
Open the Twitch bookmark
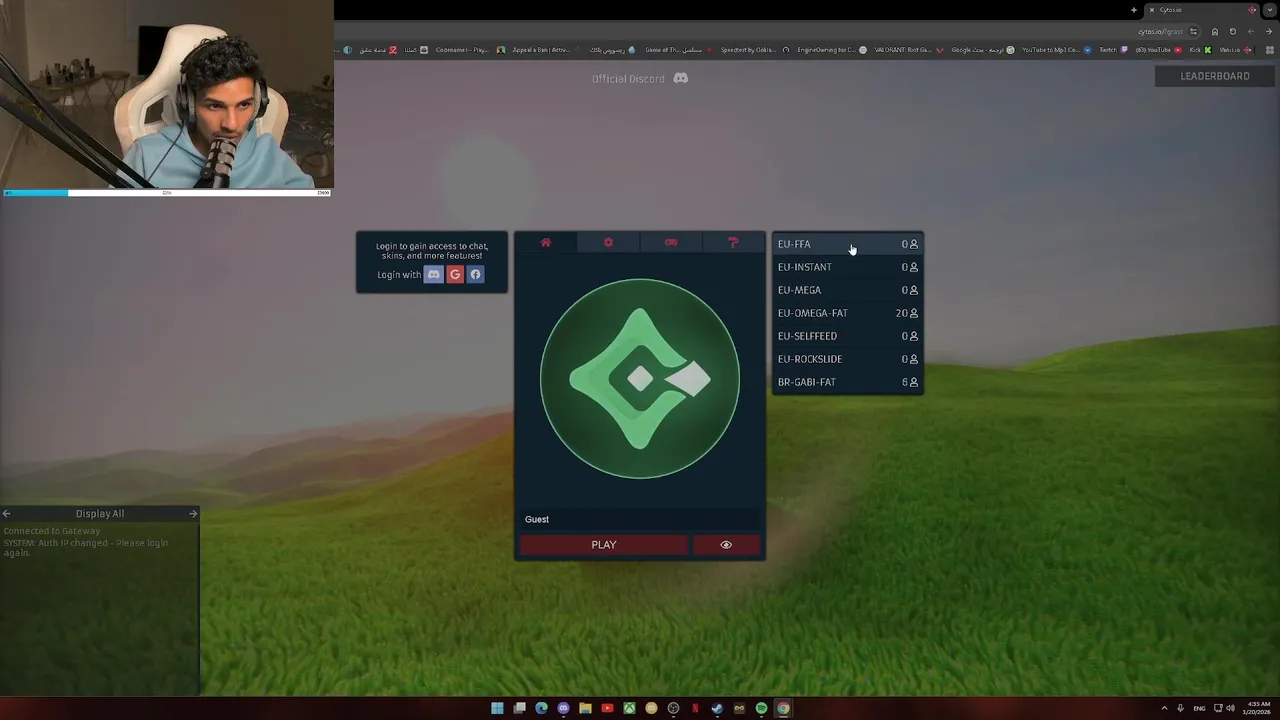click(1114, 50)
